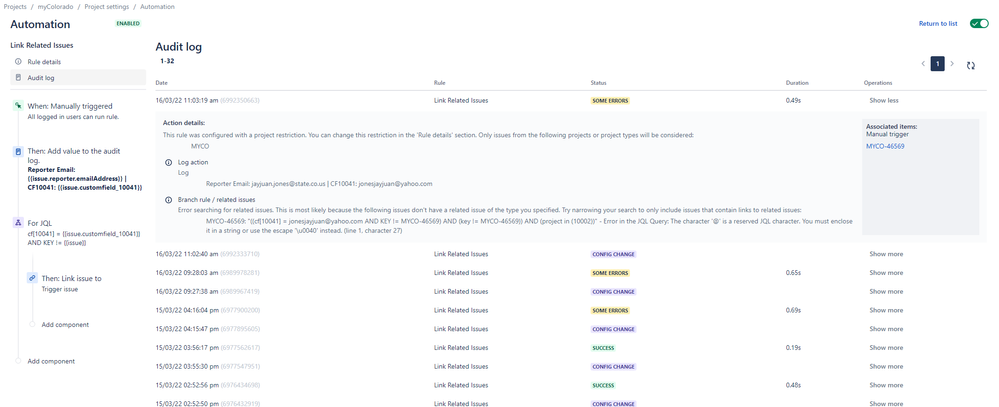Click duration value 0.49s
The width and height of the screenshot is (999, 407).
(x=793, y=100)
